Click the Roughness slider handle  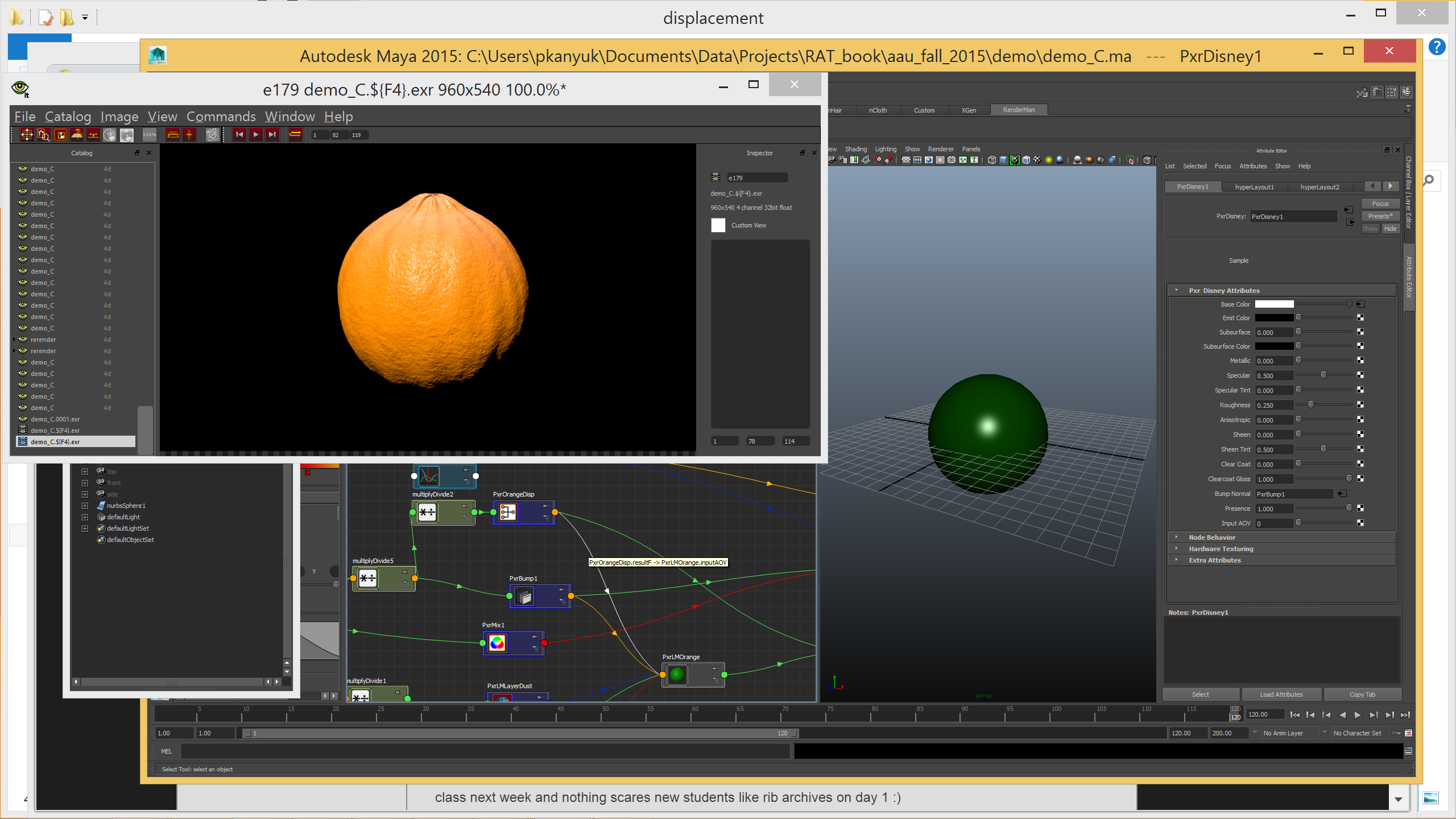pos(1311,404)
